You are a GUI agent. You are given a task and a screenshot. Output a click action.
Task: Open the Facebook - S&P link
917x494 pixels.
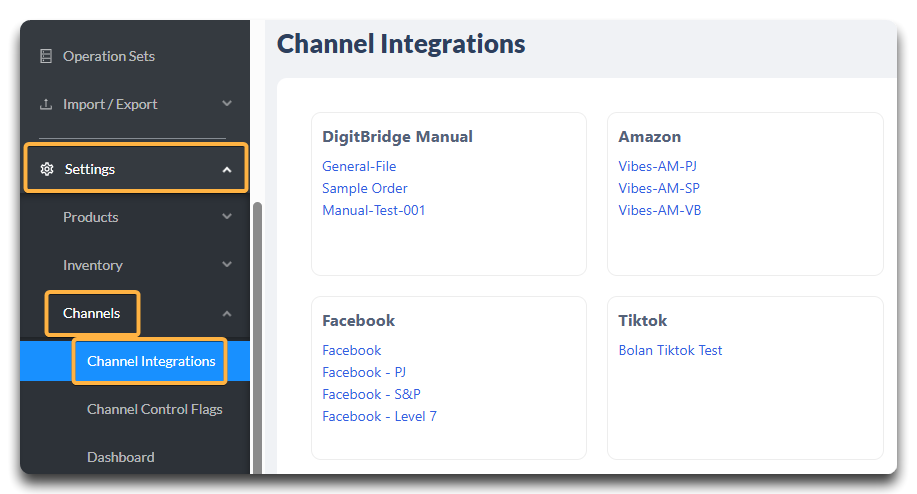click(x=371, y=394)
